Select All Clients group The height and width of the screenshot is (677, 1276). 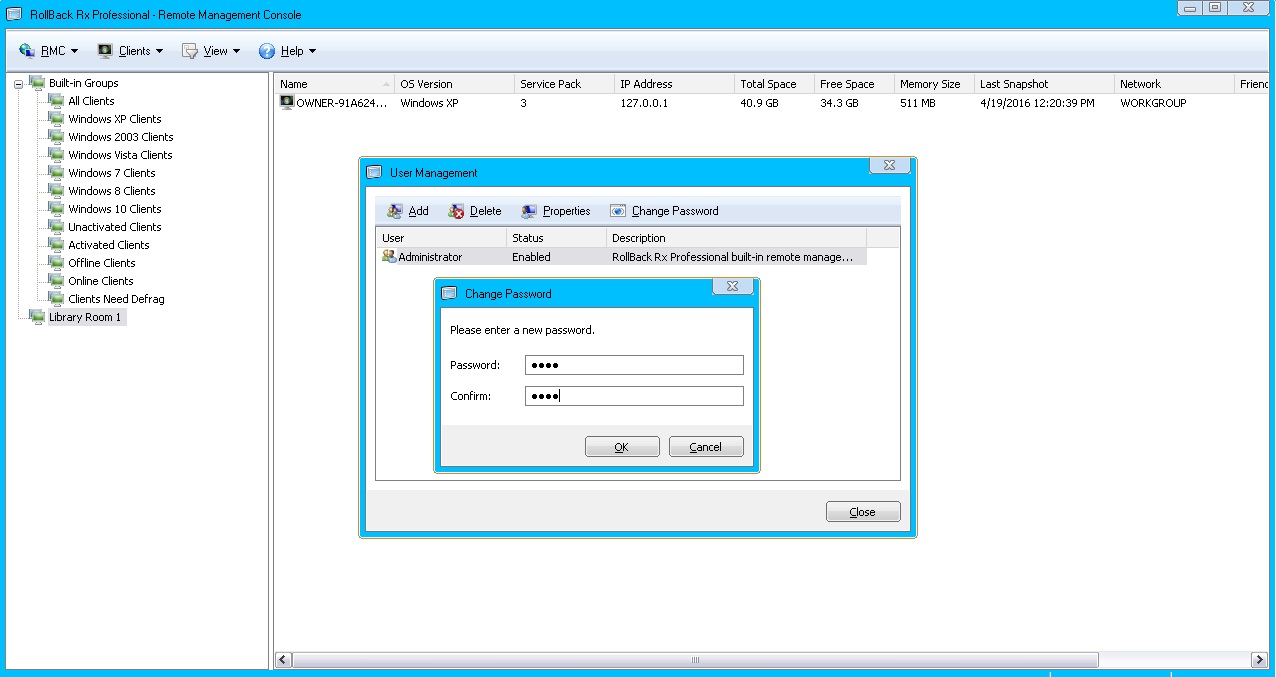(x=91, y=101)
